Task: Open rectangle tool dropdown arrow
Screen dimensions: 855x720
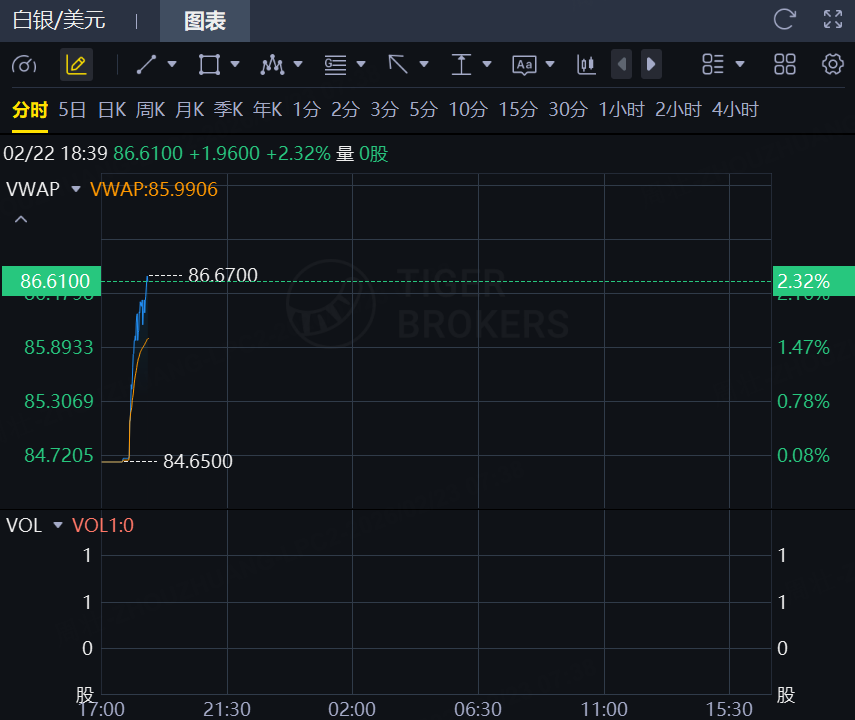Action: [x=235, y=64]
